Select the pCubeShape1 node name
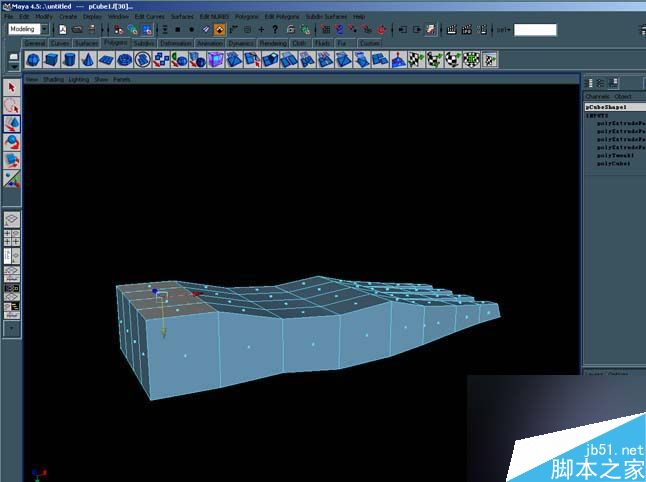Image resolution: width=646 pixels, height=482 pixels. pyautogui.click(x=606, y=107)
